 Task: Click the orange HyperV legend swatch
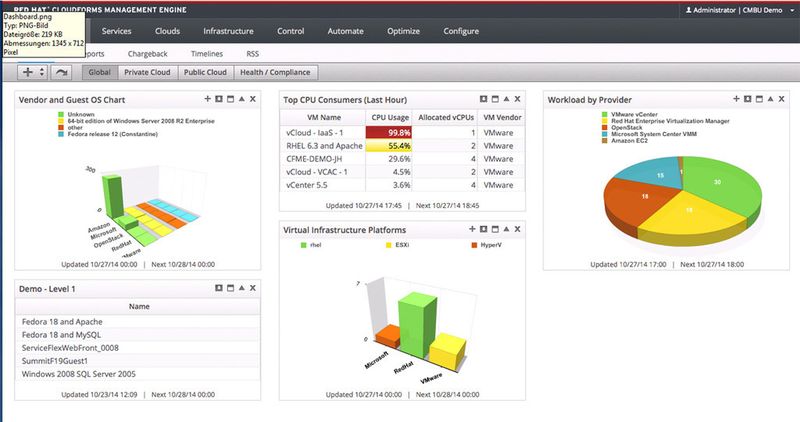pyautogui.click(x=474, y=245)
